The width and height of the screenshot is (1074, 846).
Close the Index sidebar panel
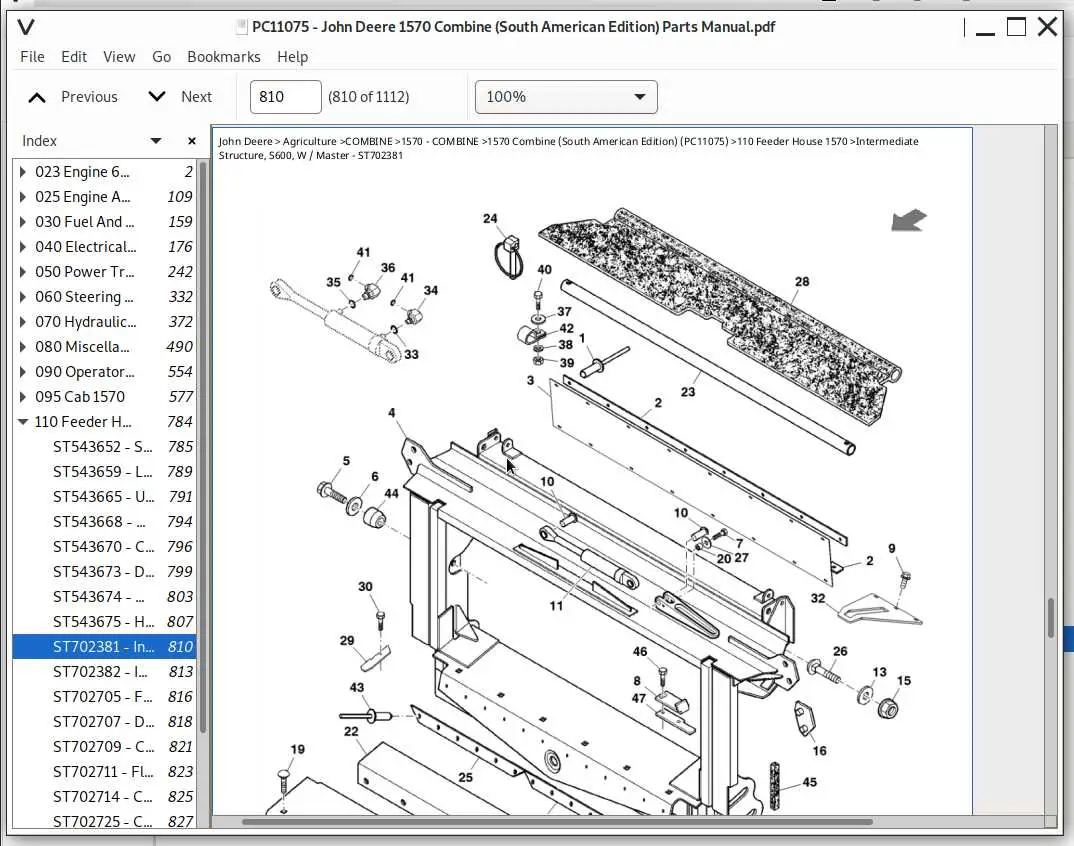(x=192, y=140)
